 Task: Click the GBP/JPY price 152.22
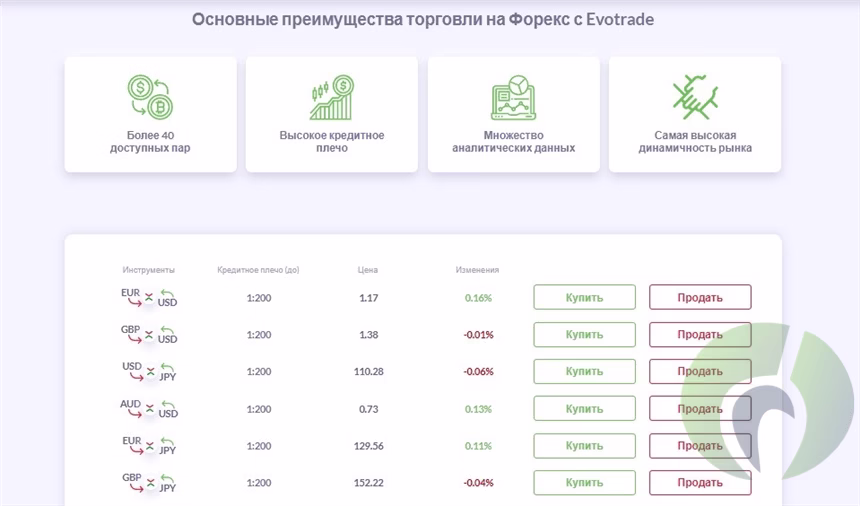pos(369,482)
